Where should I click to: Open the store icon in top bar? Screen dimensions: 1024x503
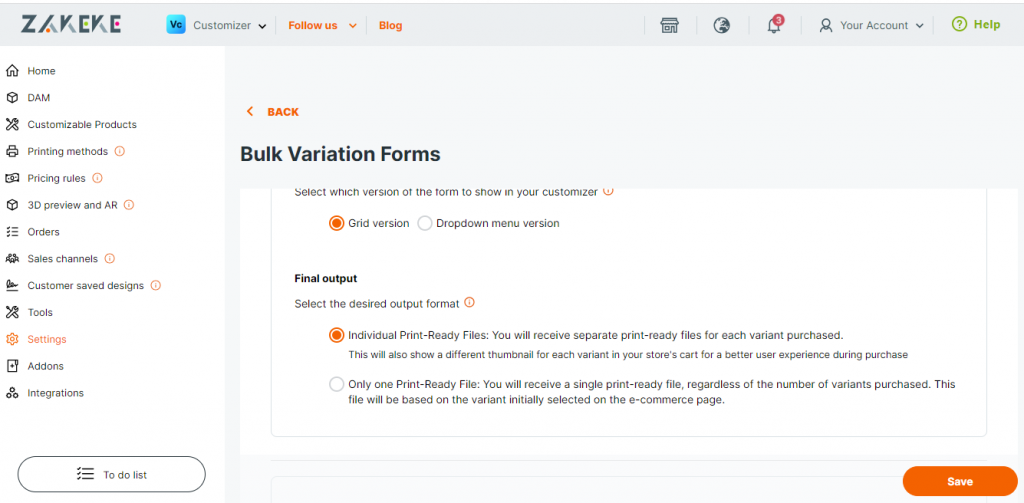click(669, 25)
